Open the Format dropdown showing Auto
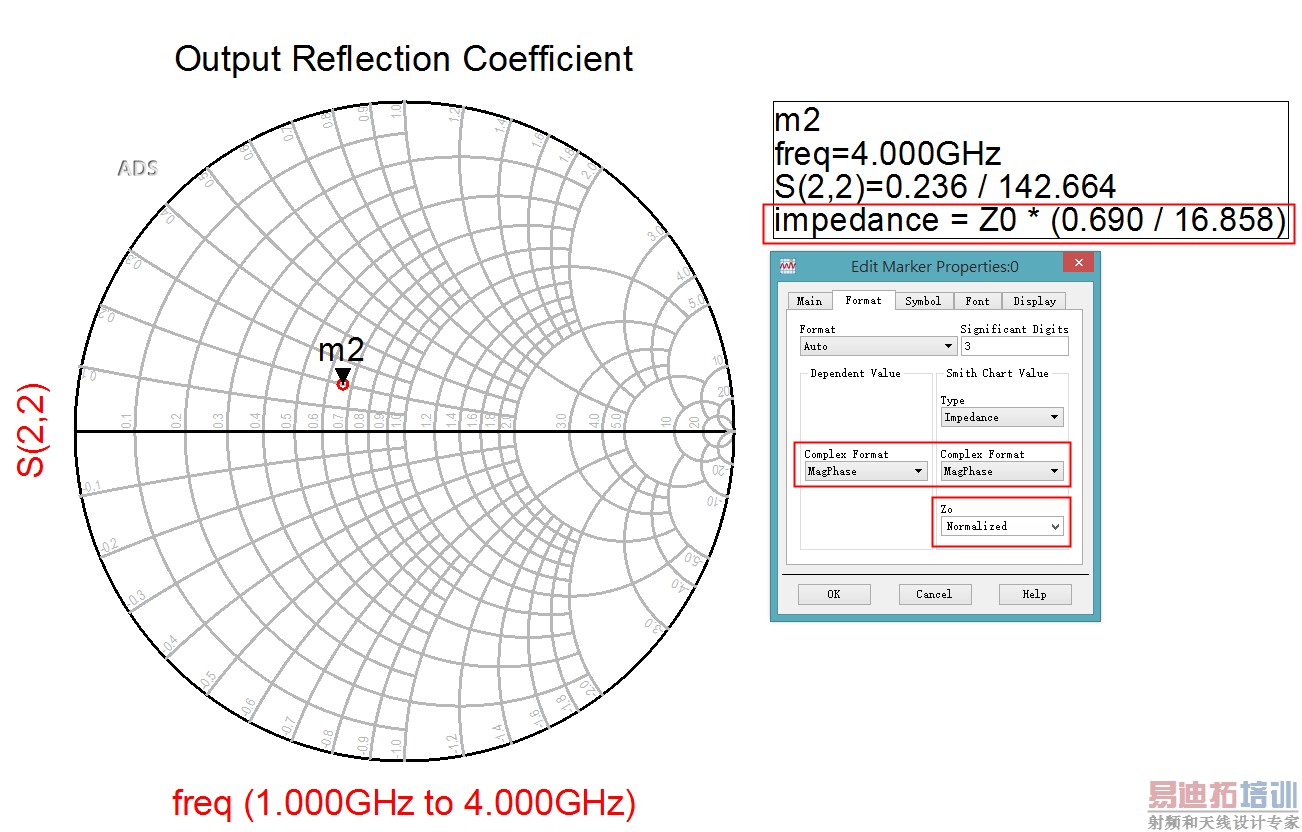 tap(878, 346)
